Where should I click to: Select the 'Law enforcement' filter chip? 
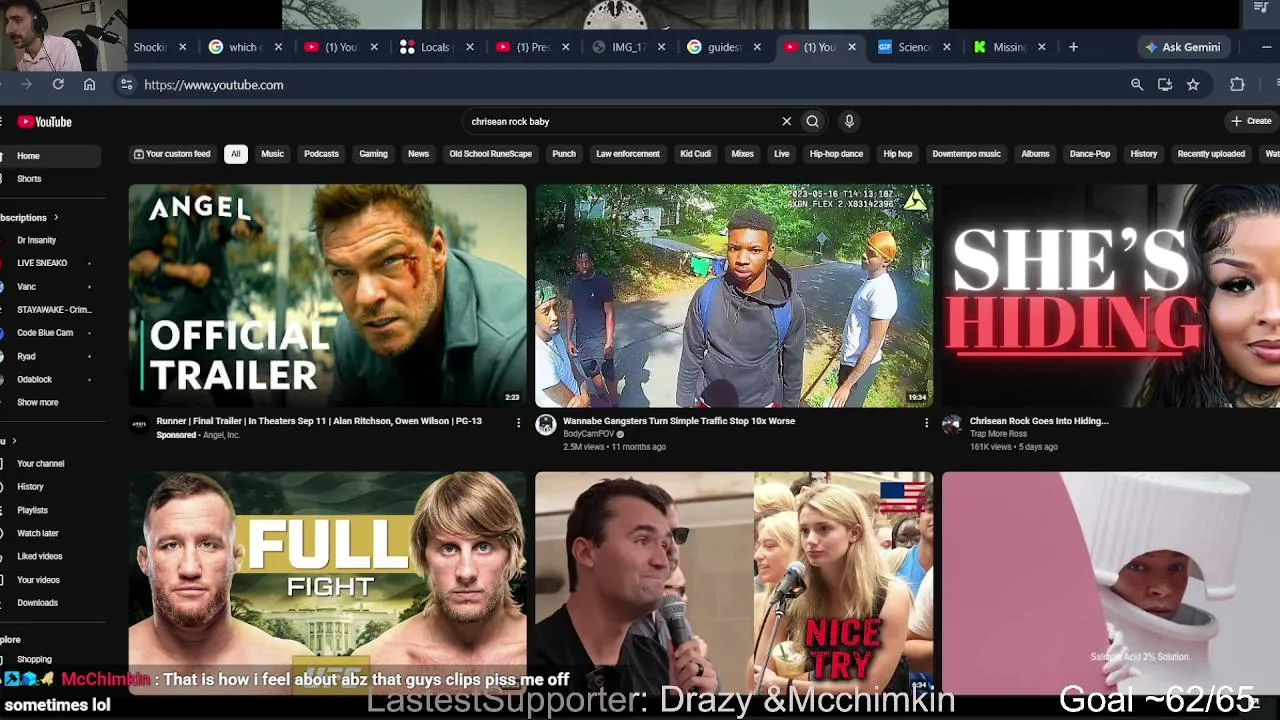point(628,154)
